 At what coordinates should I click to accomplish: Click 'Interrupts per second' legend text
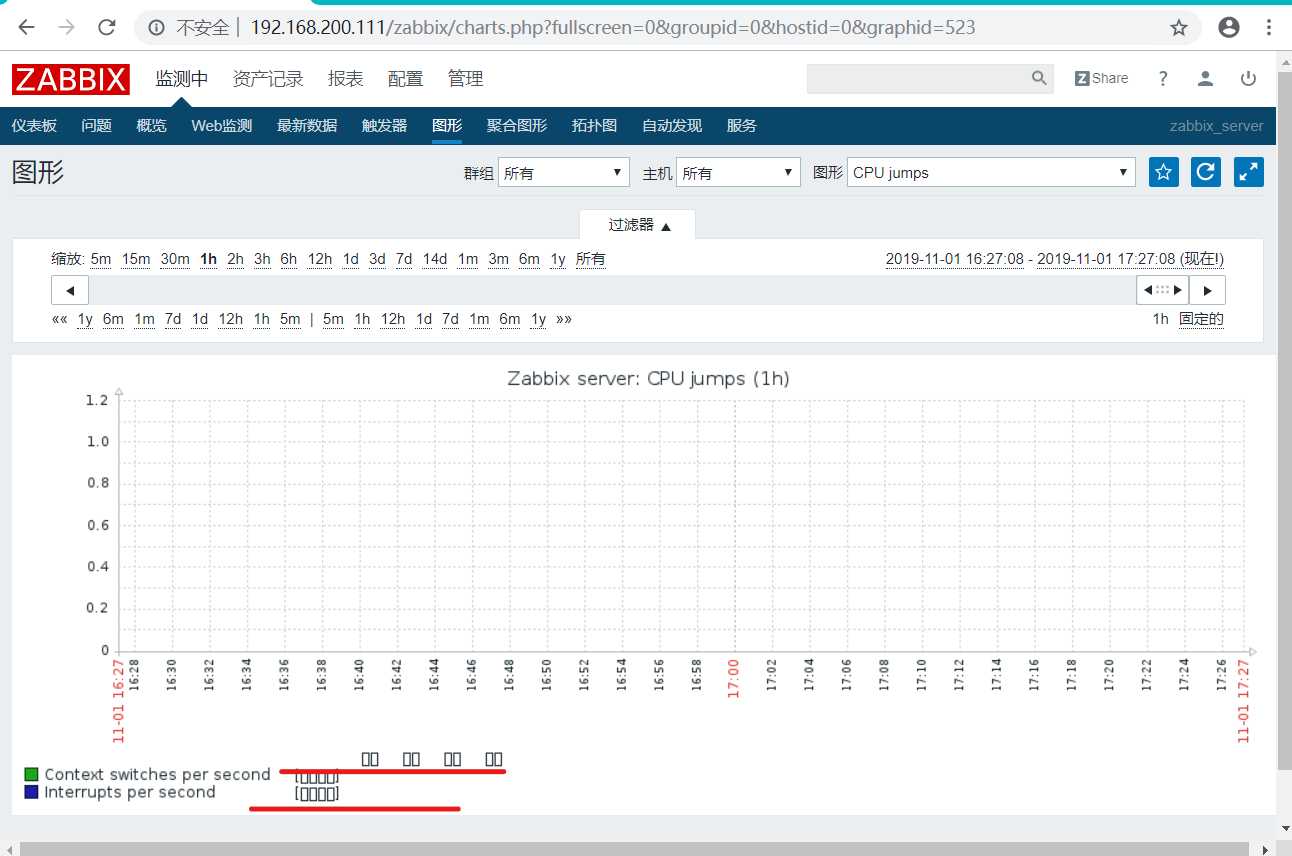tap(130, 792)
